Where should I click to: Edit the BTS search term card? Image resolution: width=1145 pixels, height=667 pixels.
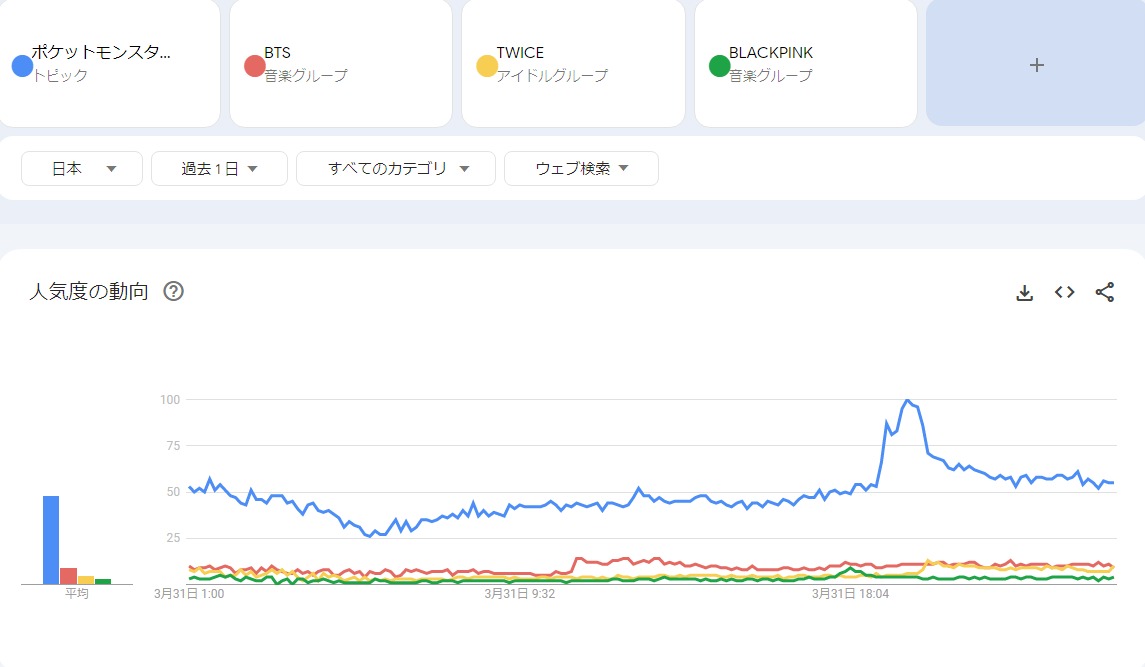coord(340,64)
